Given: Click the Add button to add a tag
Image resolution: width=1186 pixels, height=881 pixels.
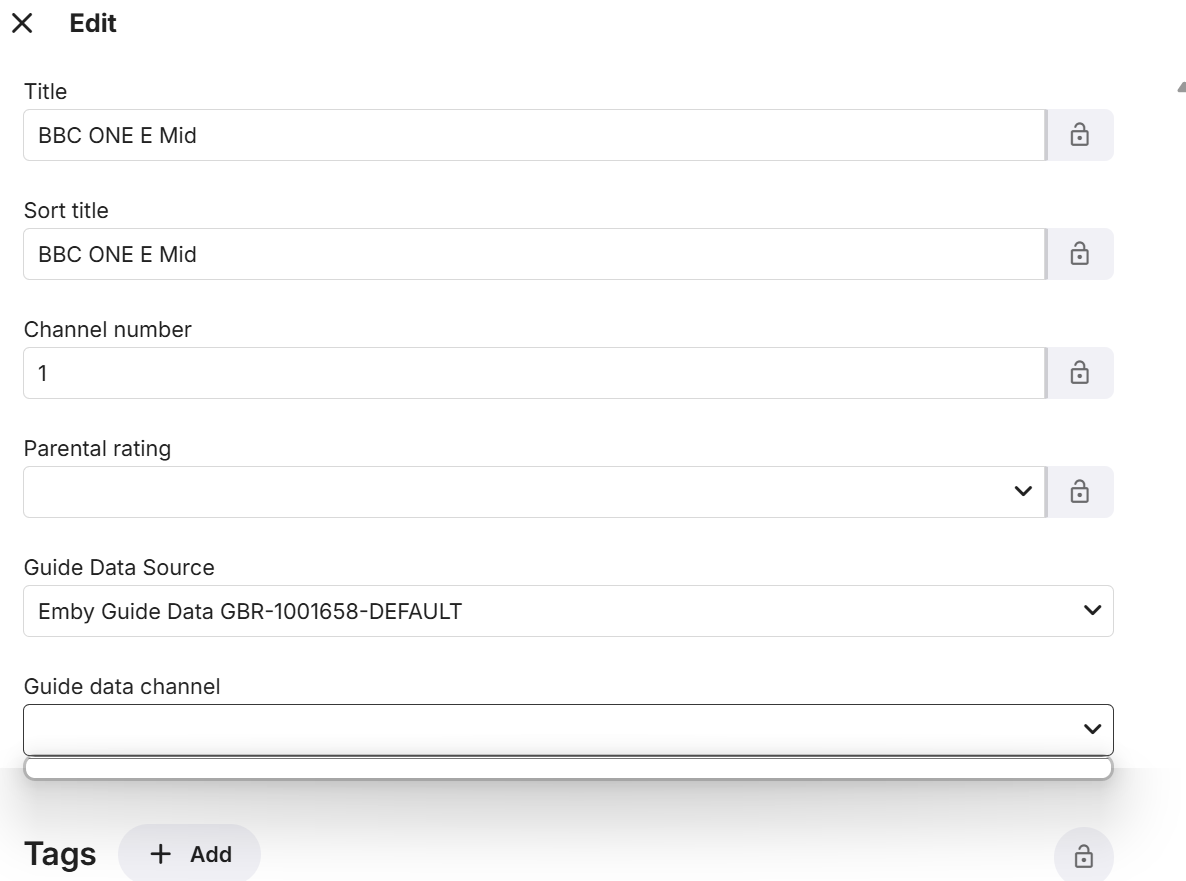Looking at the screenshot, I should click(x=189, y=854).
